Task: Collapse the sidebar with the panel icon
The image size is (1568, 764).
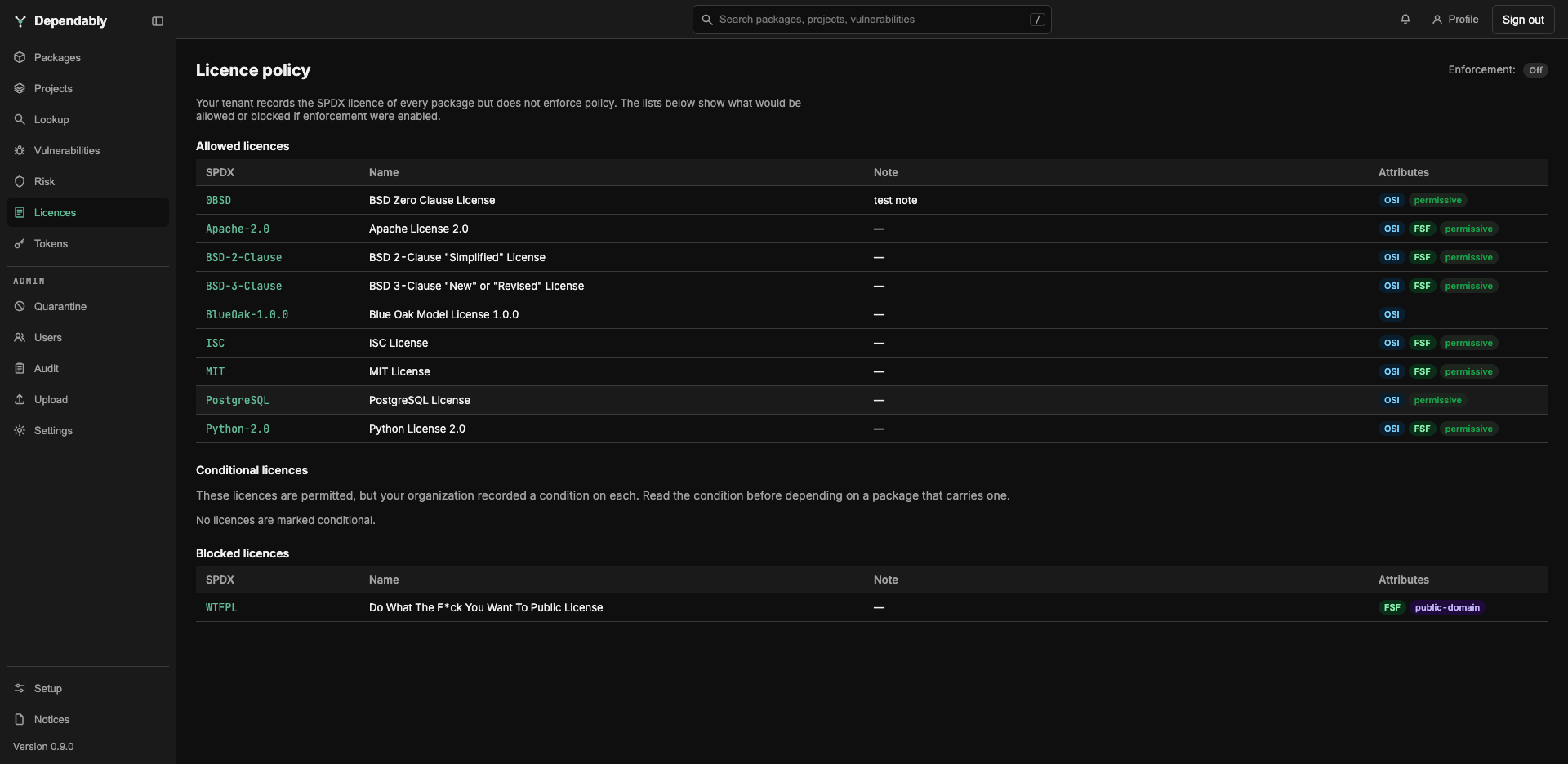Action: tap(158, 21)
